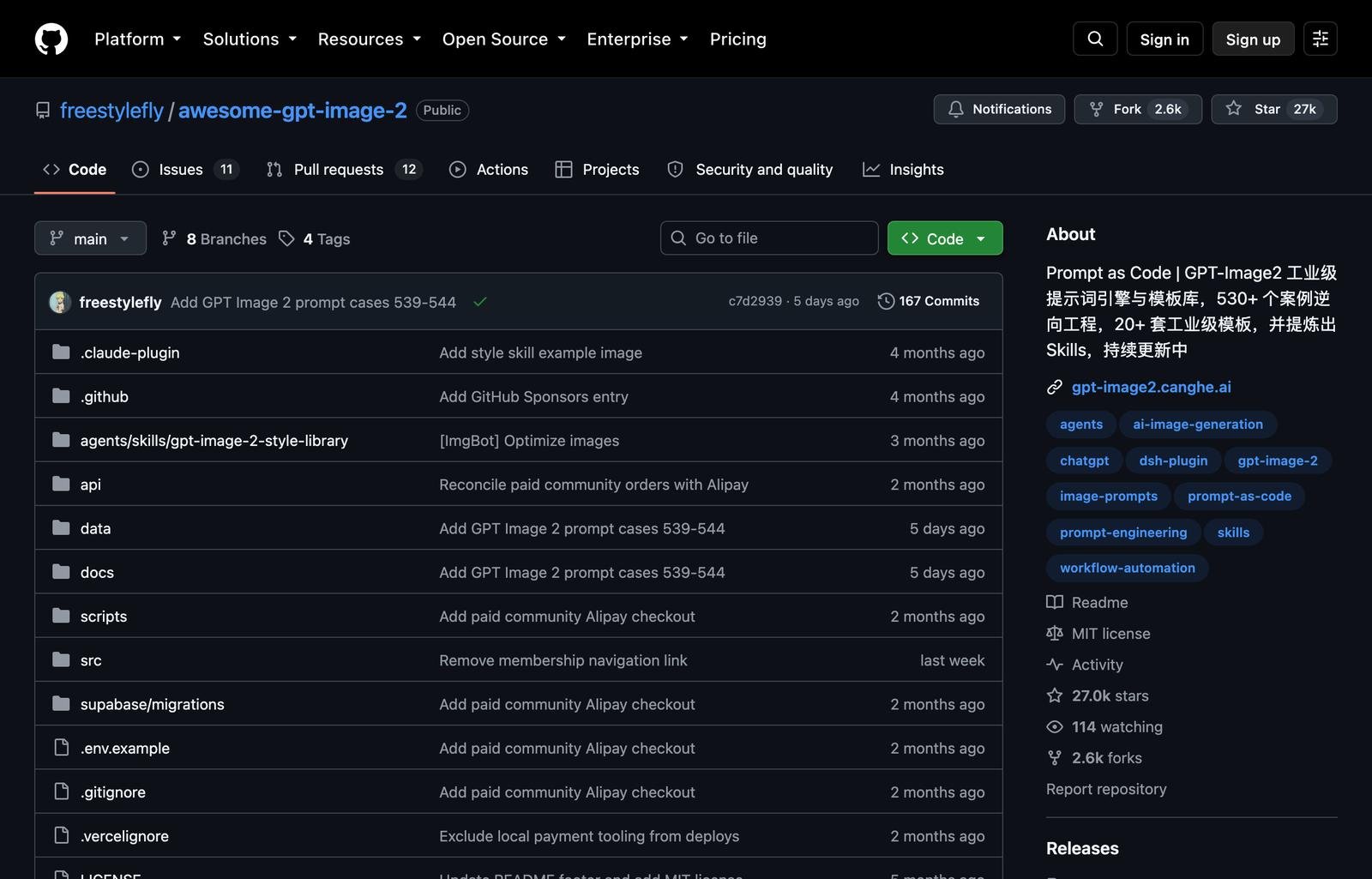Click the folder icon for .claude-plugin
Screen dimensions: 1372x879
click(61, 352)
